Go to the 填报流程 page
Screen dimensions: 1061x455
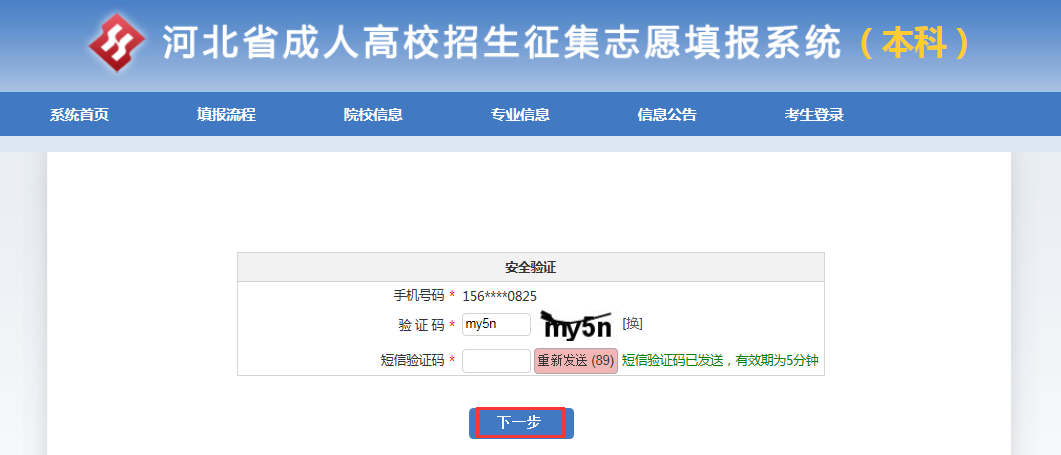(226, 115)
